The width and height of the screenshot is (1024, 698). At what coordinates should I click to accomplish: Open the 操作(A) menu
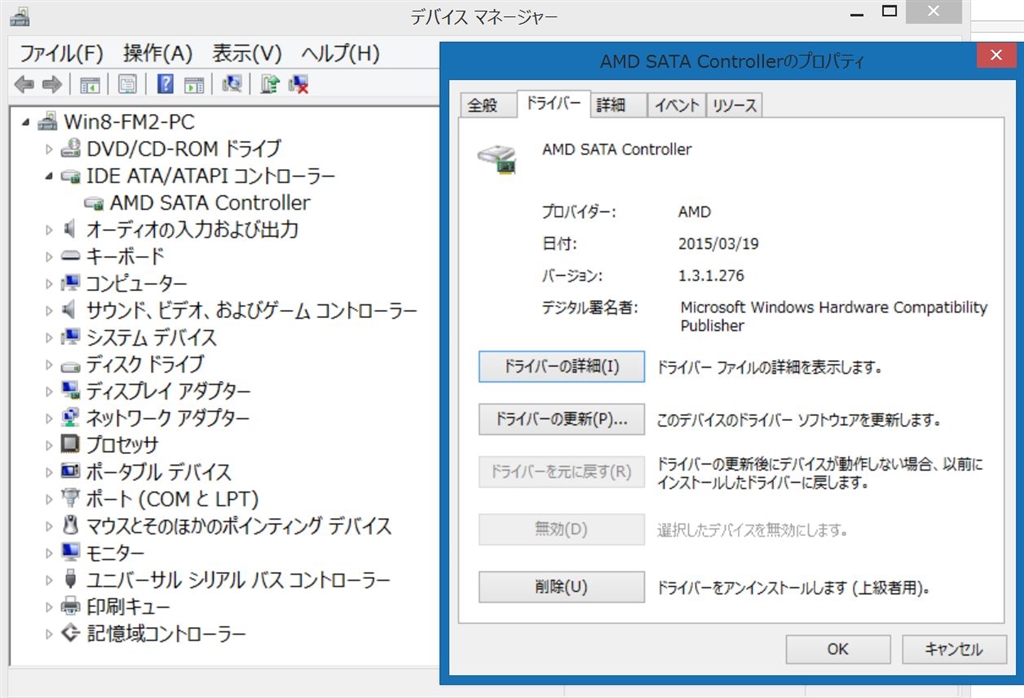[157, 53]
